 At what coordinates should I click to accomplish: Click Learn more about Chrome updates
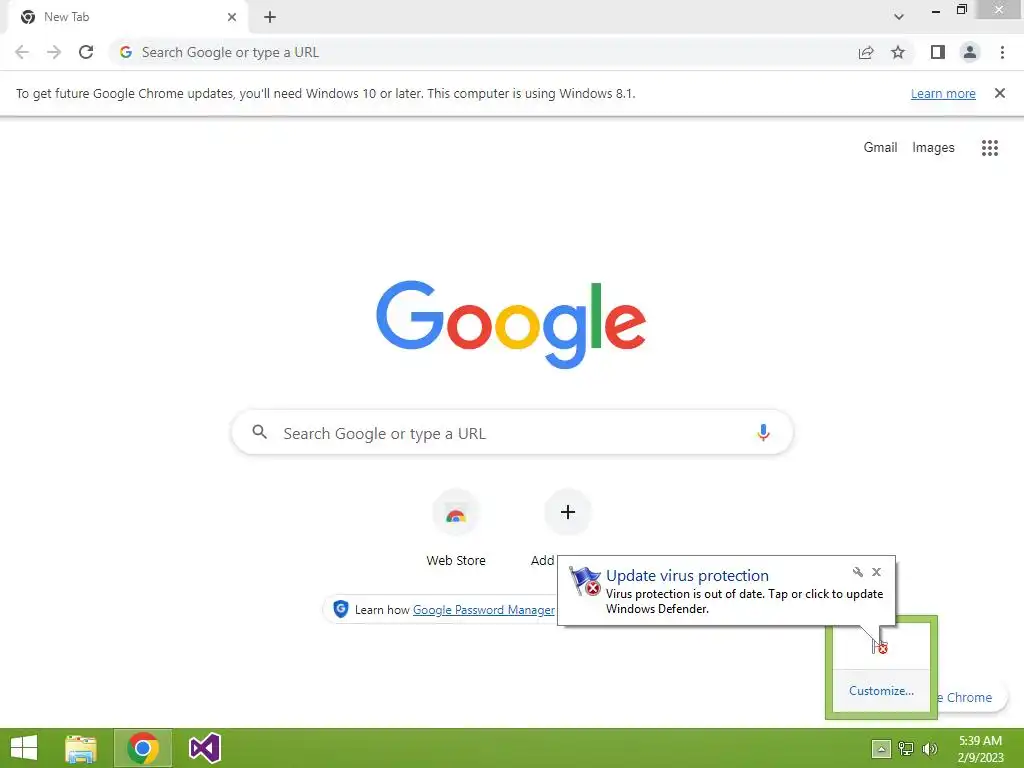click(x=943, y=93)
